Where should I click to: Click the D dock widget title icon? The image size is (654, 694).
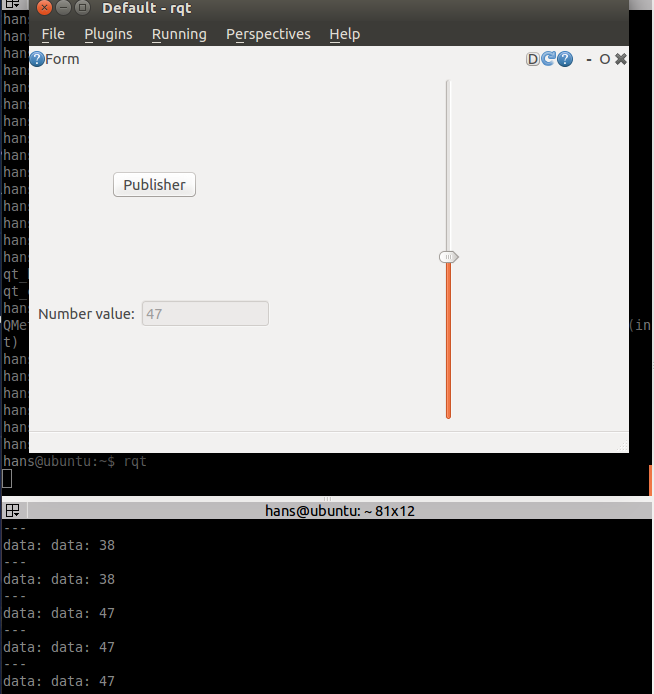pos(533,59)
